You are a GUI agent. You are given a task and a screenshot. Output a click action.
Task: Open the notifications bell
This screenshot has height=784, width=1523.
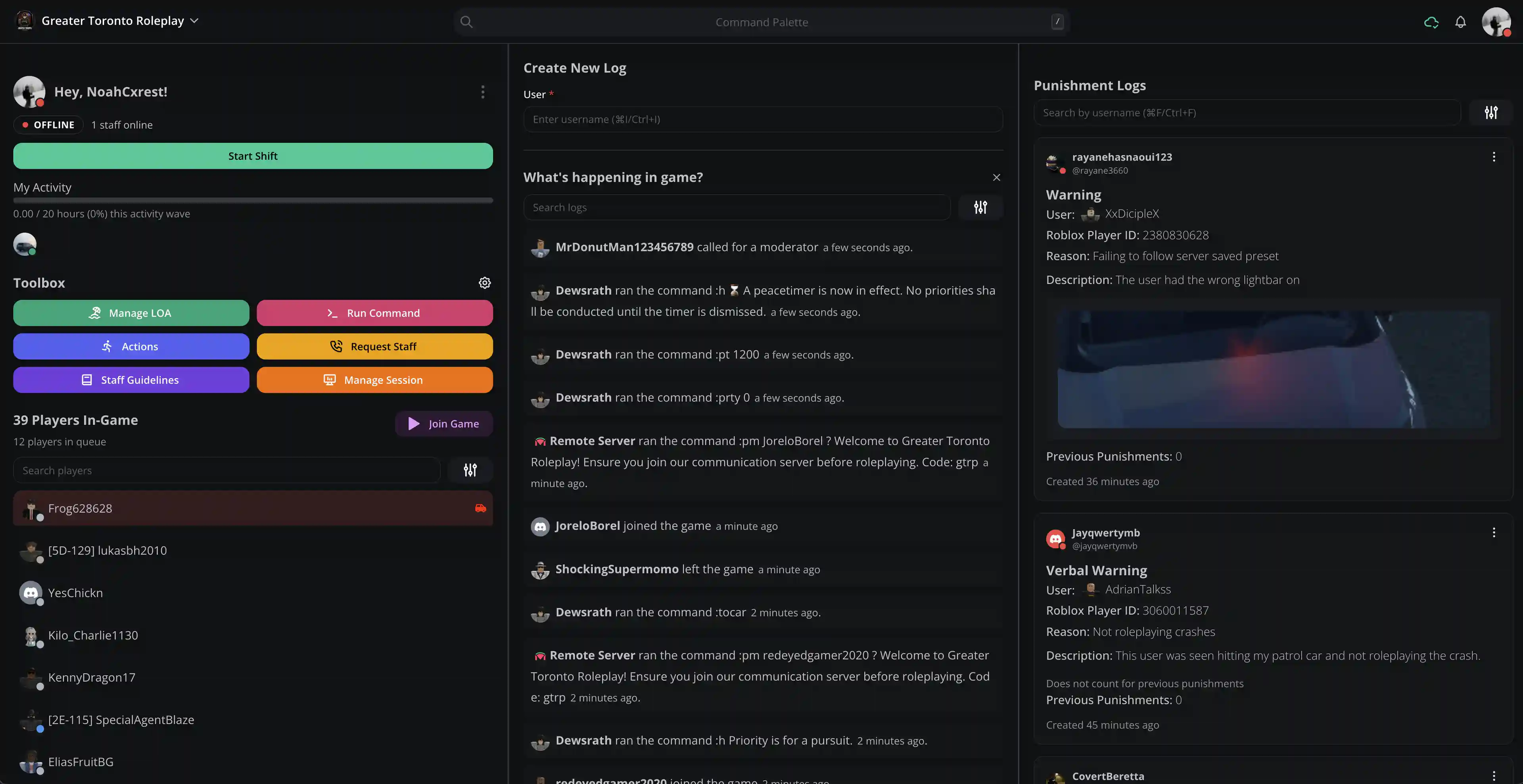pos(1460,22)
